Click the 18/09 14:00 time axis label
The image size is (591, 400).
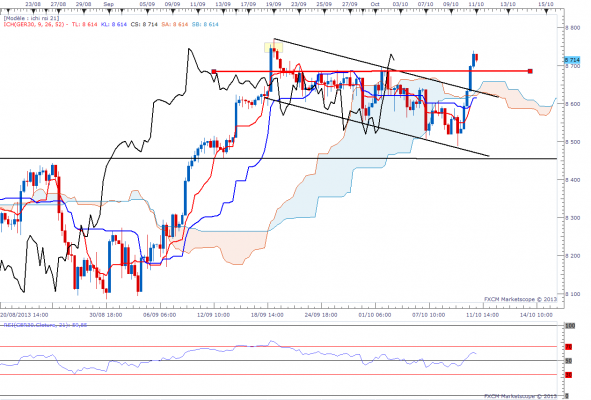click(x=267, y=314)
